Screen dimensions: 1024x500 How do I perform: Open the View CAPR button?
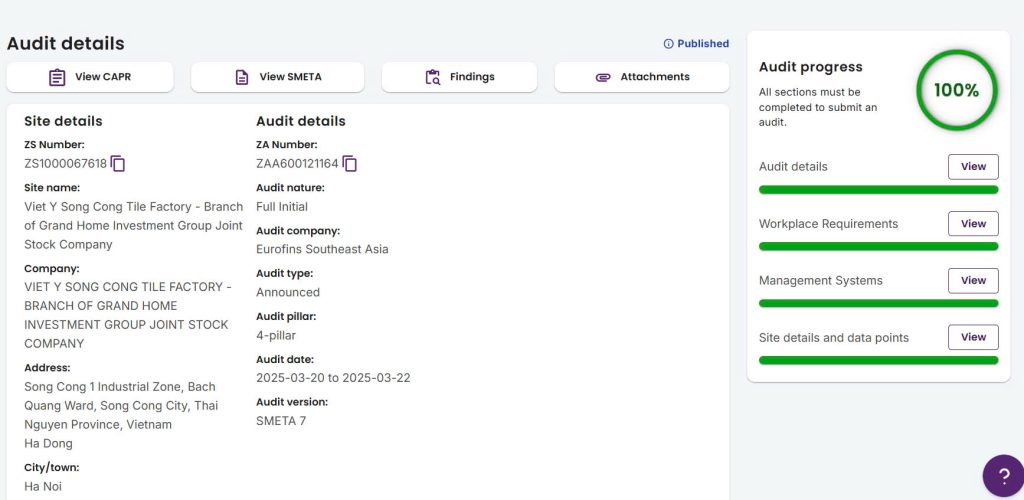click(90, 77)
